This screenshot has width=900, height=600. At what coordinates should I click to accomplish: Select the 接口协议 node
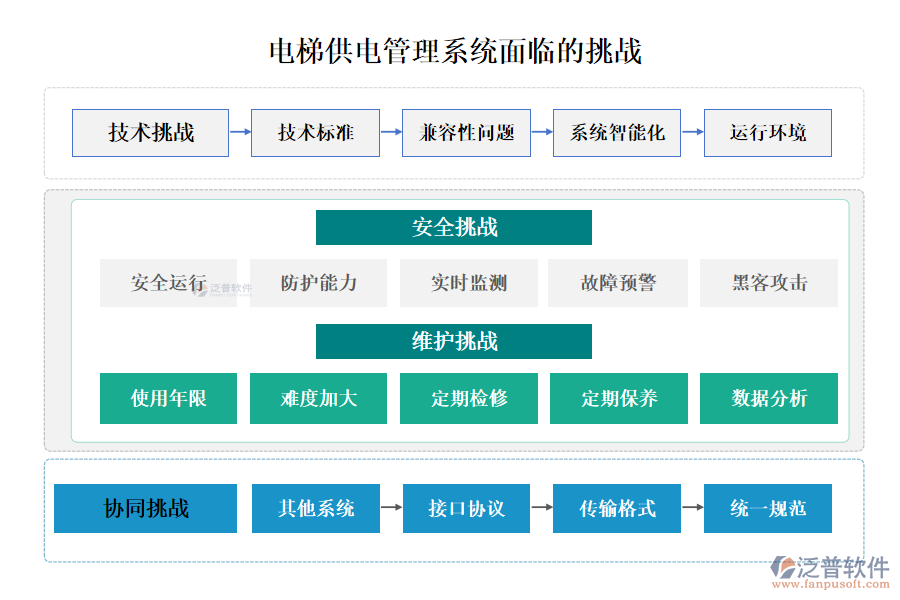click(x=466, y=509)
